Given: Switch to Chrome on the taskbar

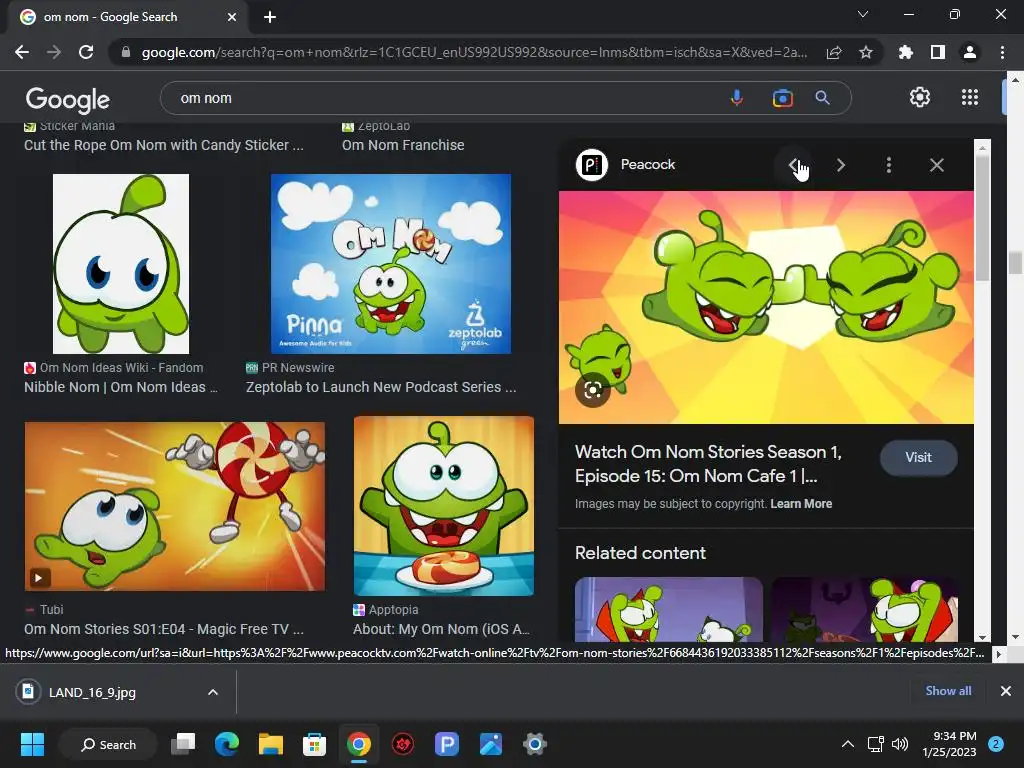Looking at the screenshot, I should pyautogui.click(x=359, y=744).
